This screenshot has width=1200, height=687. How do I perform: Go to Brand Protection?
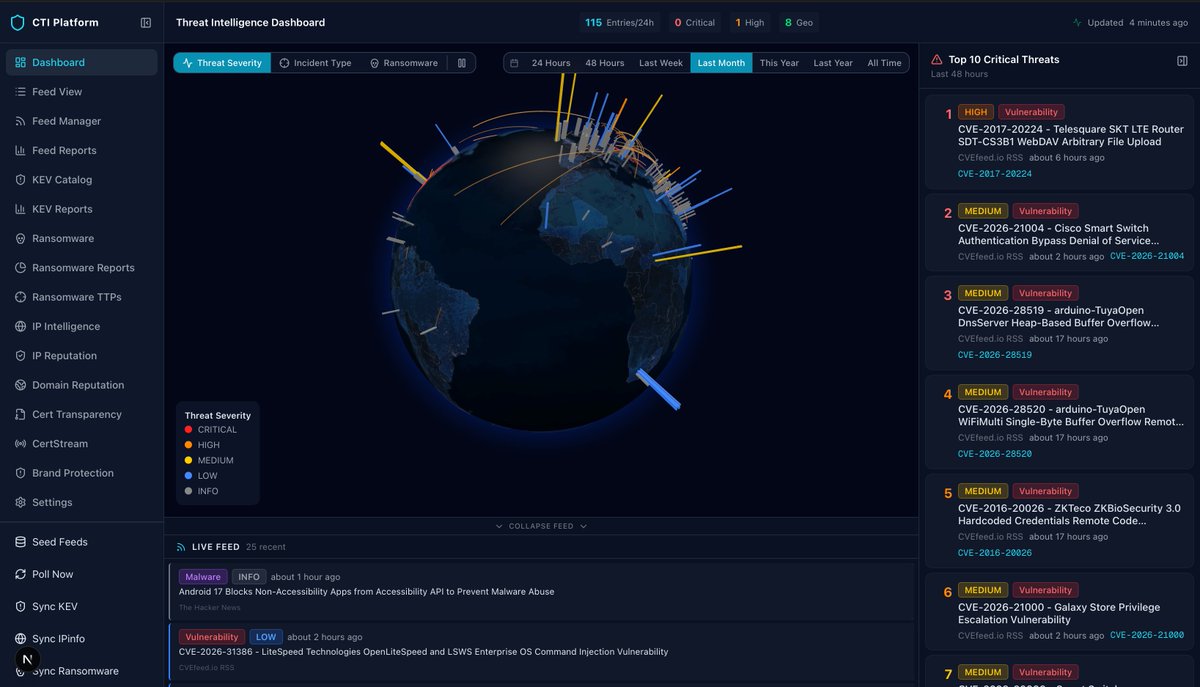click(81, 473)
